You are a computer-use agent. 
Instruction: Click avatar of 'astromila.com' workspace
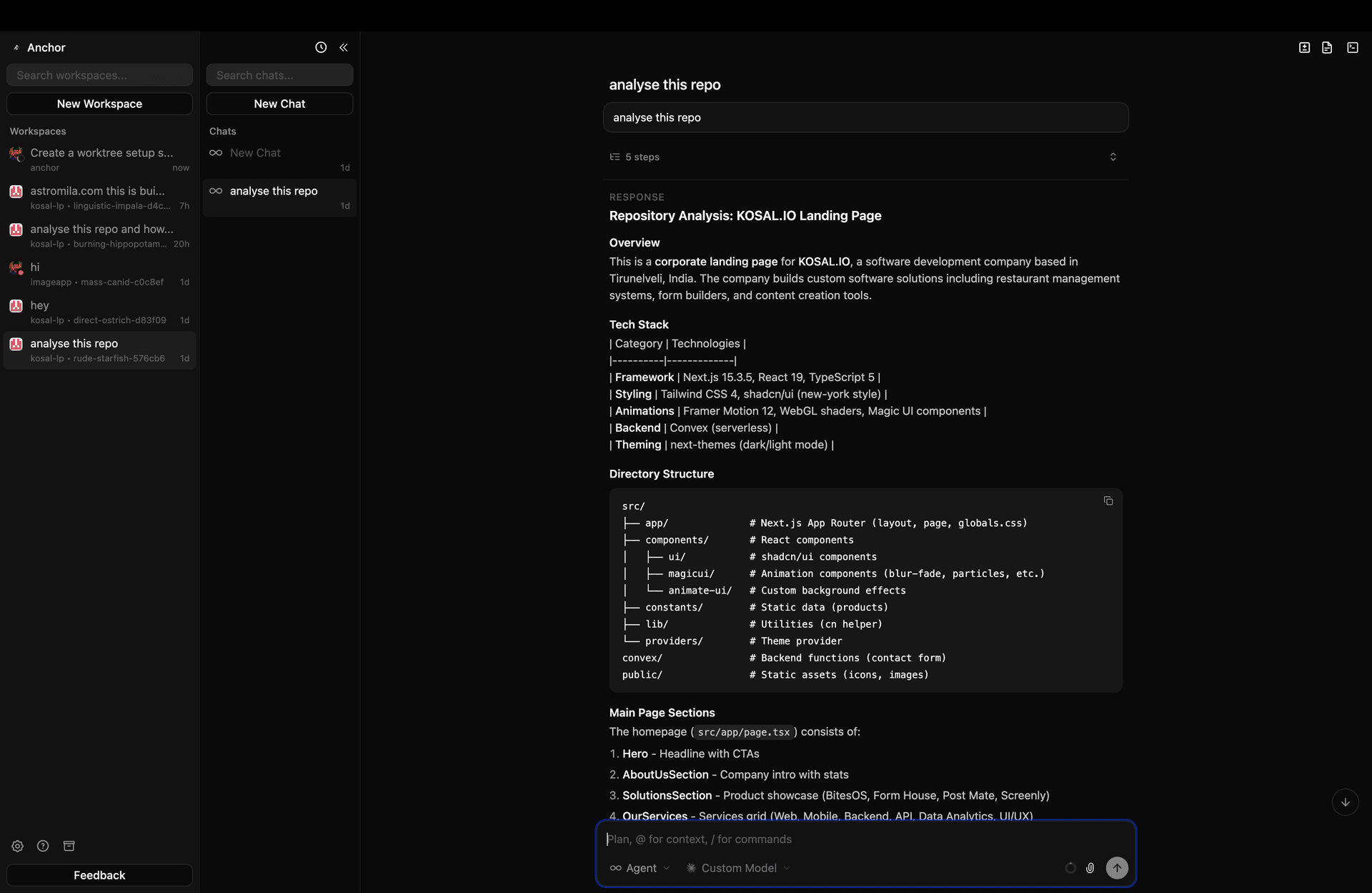pos(16,192)
